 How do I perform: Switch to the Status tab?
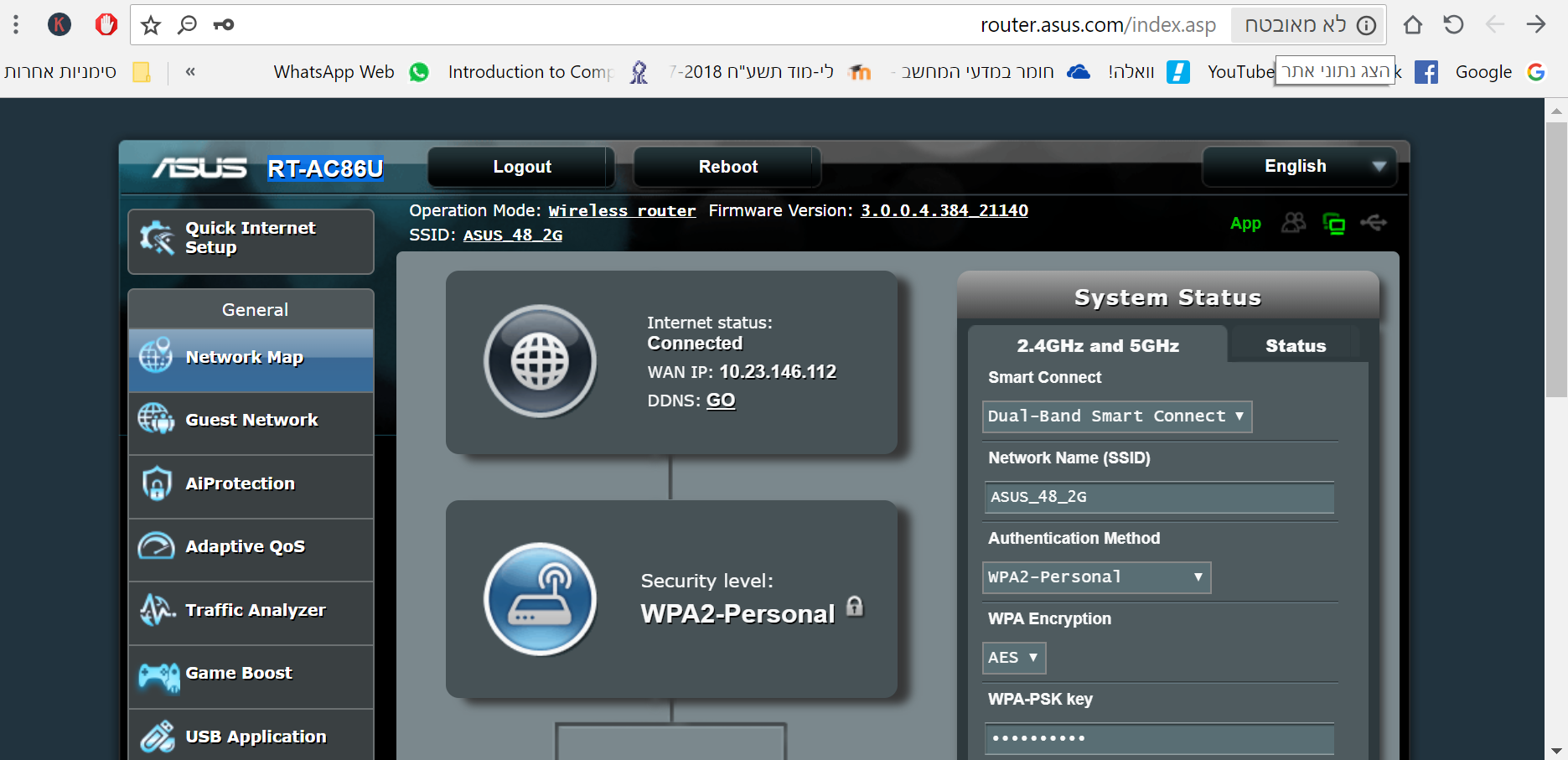pyautogui.click(x=1296, y=346)
